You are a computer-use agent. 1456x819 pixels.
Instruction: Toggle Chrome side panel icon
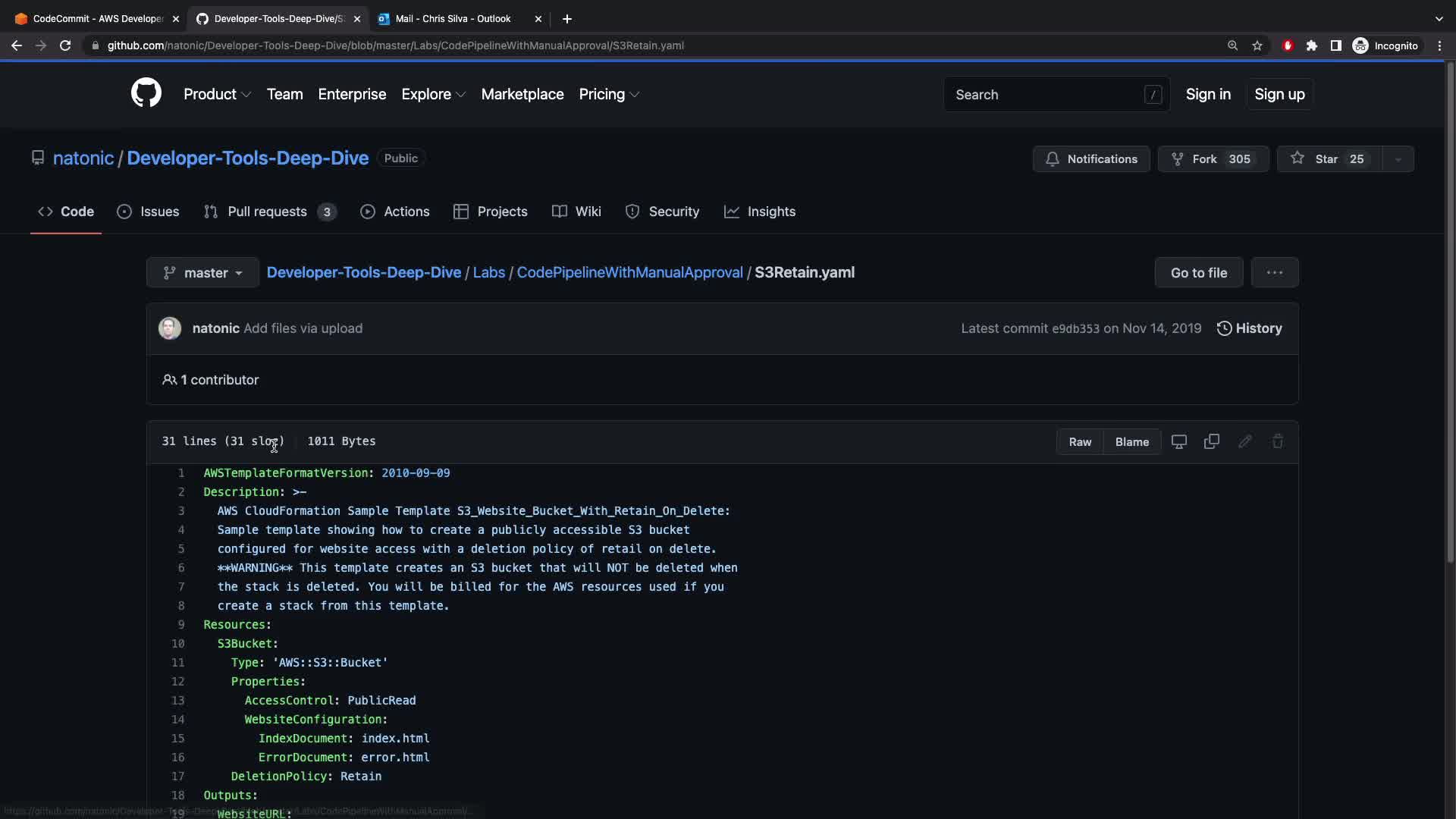tap(1336, 45)
